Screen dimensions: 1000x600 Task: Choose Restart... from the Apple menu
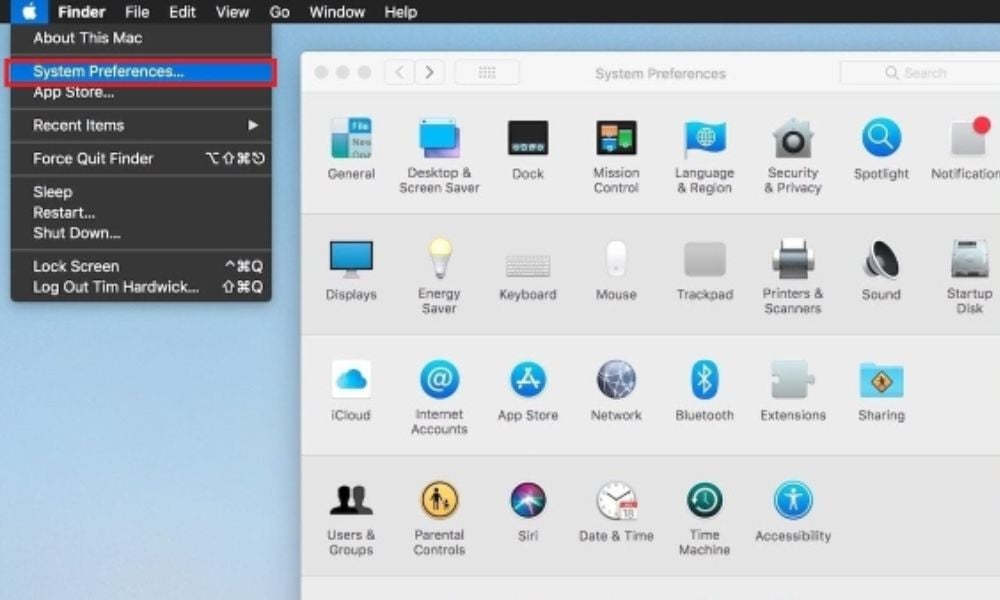click(x=141, y=212)
